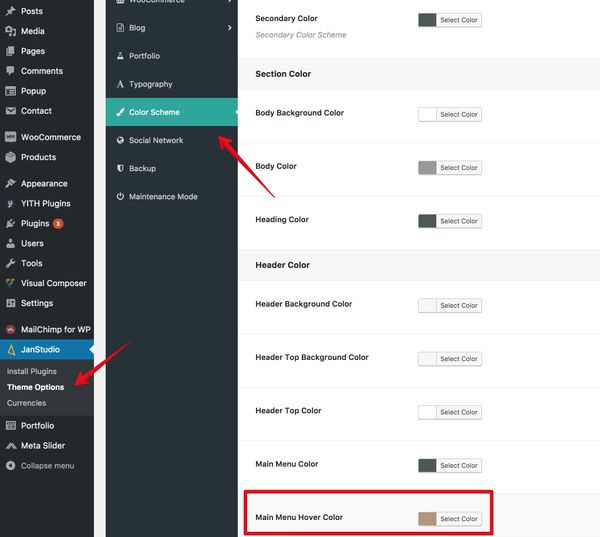The height and width of the screenshot is (537, 600).
Task: Click the Typography letter A icon
Action: (120, 84)
